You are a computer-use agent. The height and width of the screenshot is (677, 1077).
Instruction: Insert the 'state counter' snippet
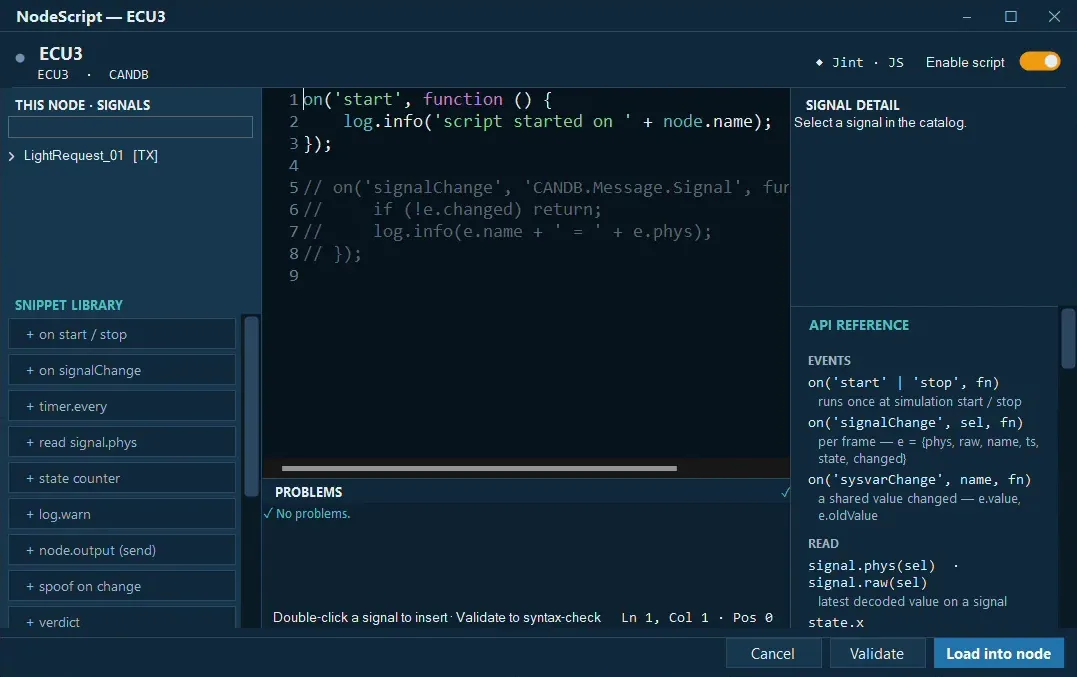122,478
